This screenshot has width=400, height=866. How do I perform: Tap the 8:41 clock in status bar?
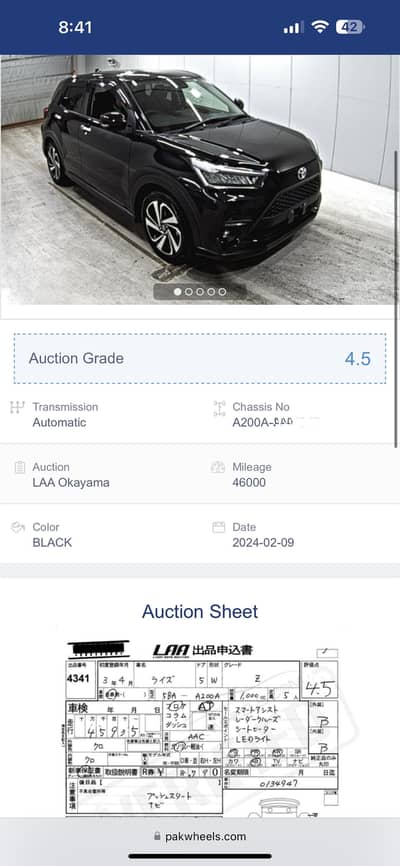[75, 27]
